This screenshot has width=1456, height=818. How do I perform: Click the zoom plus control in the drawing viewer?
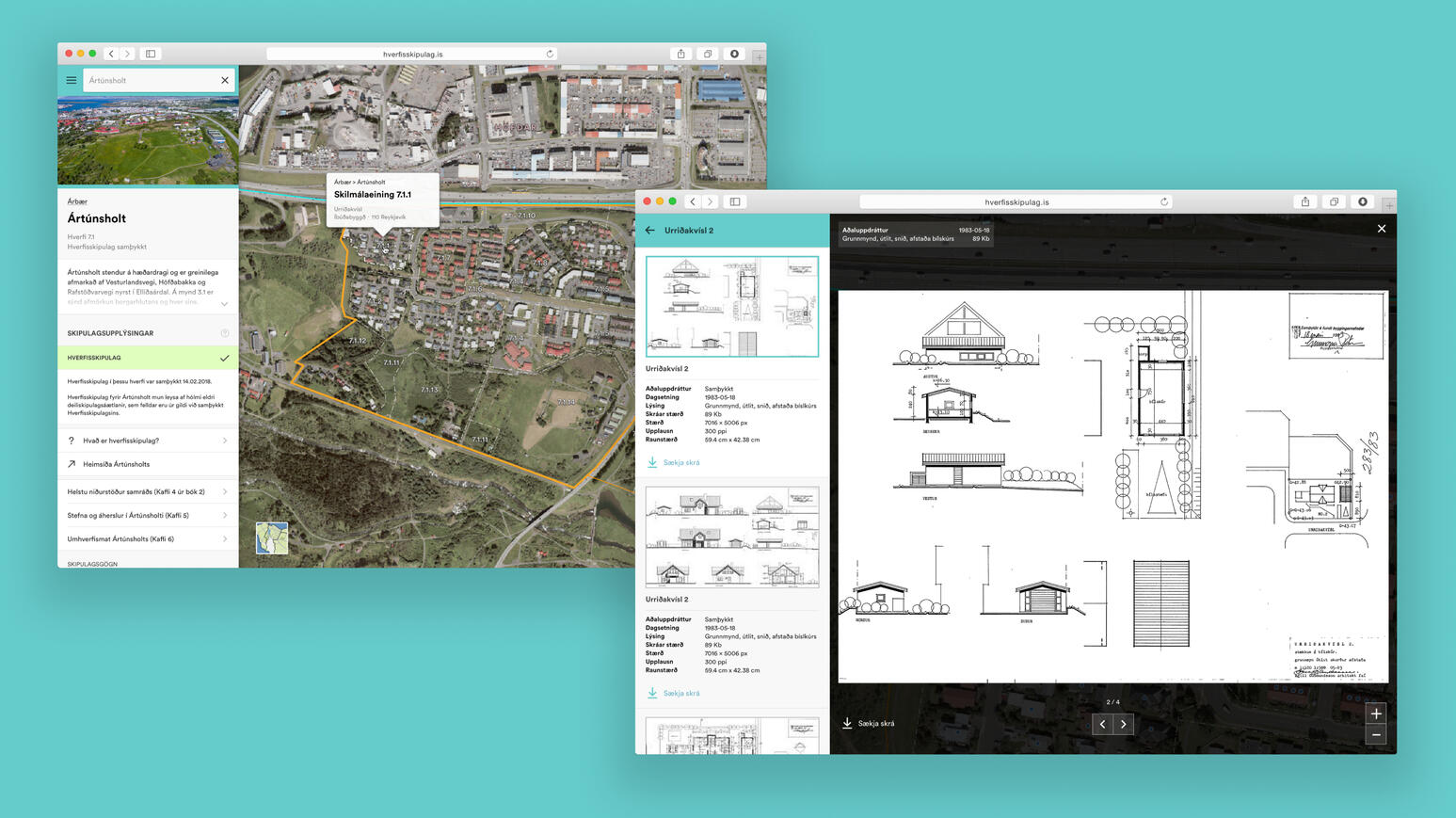click(1375, 714)
